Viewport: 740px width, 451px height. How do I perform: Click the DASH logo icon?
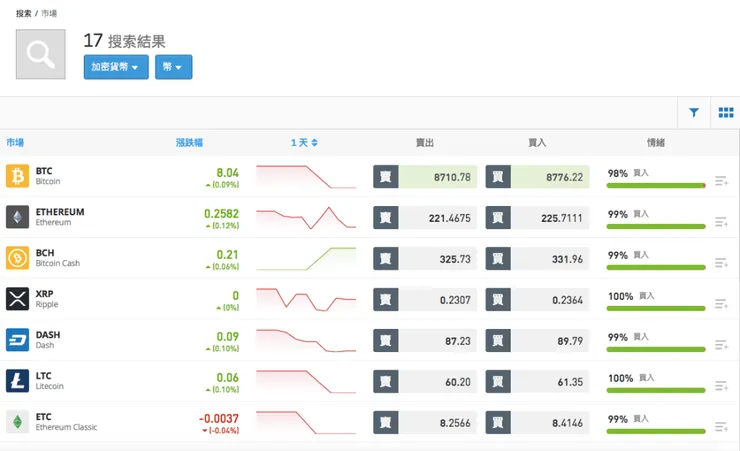(x=17, y=340)
